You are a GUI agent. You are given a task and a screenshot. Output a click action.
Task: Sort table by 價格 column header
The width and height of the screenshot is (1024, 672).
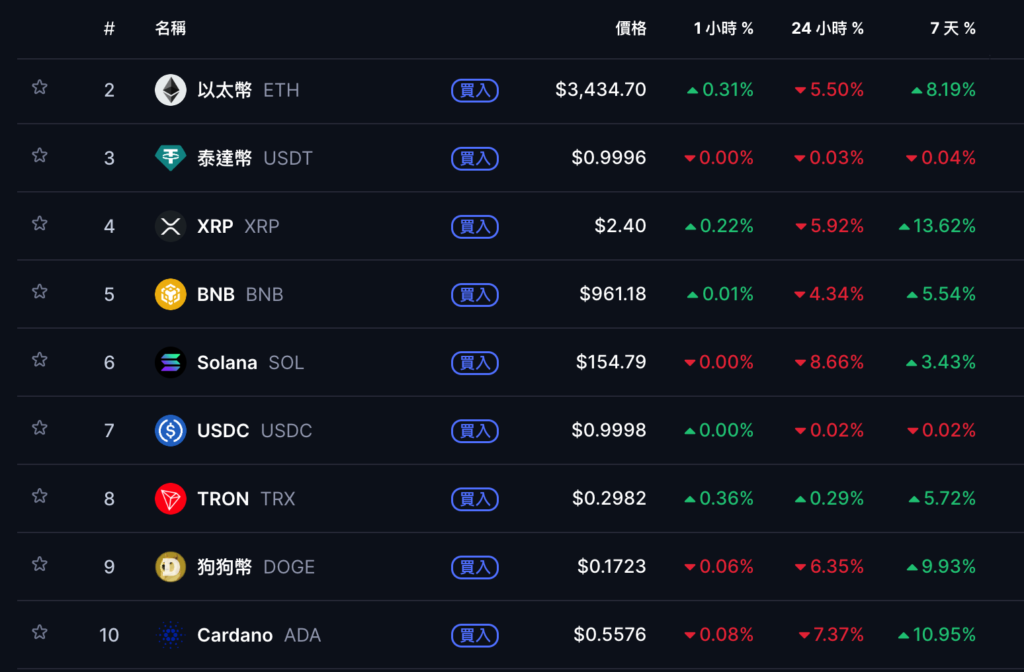tap(630, 28)
